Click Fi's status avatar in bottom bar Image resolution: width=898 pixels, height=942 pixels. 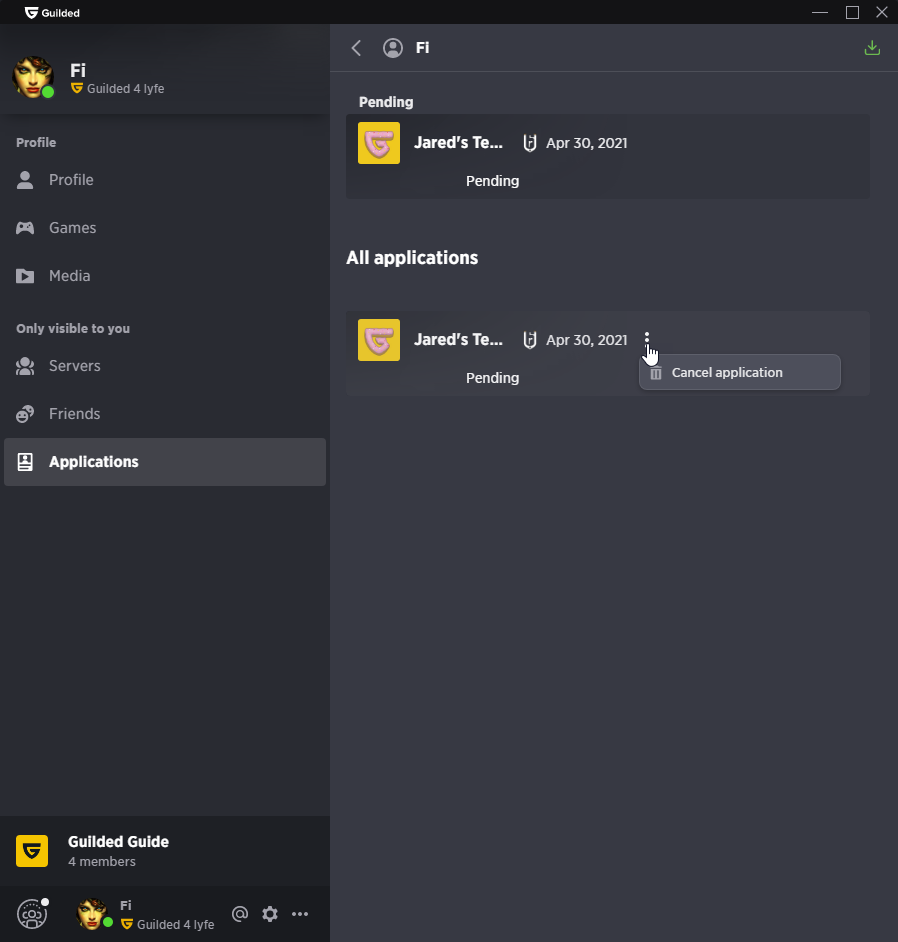pos(93,914)
